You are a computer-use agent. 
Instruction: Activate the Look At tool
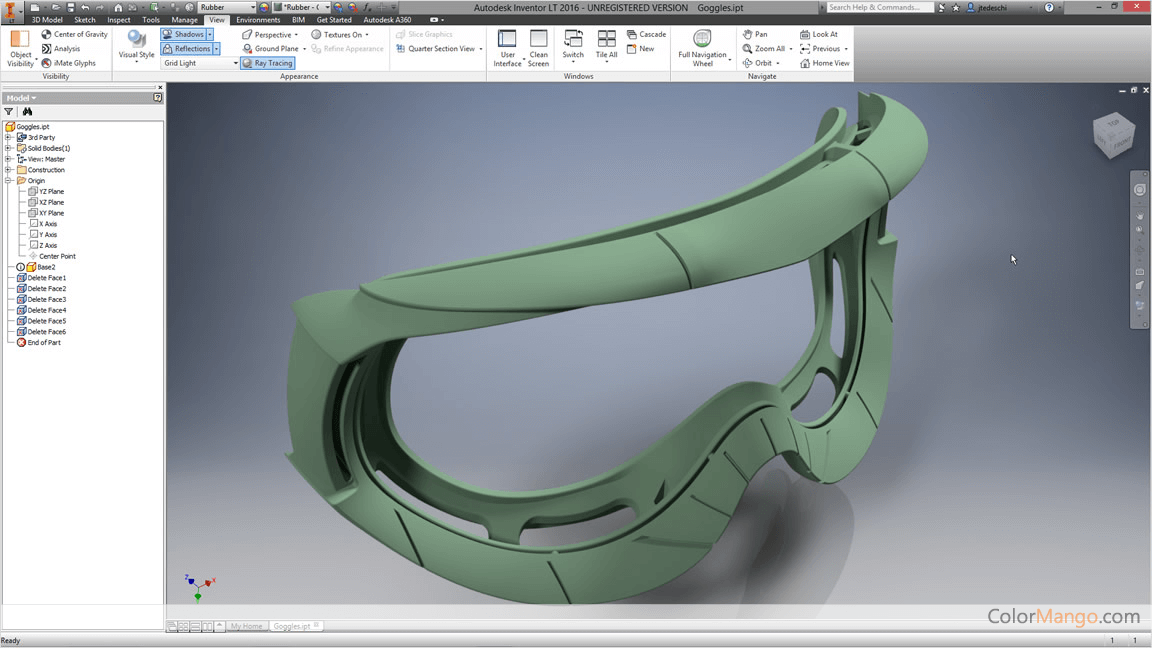point(805,34)
